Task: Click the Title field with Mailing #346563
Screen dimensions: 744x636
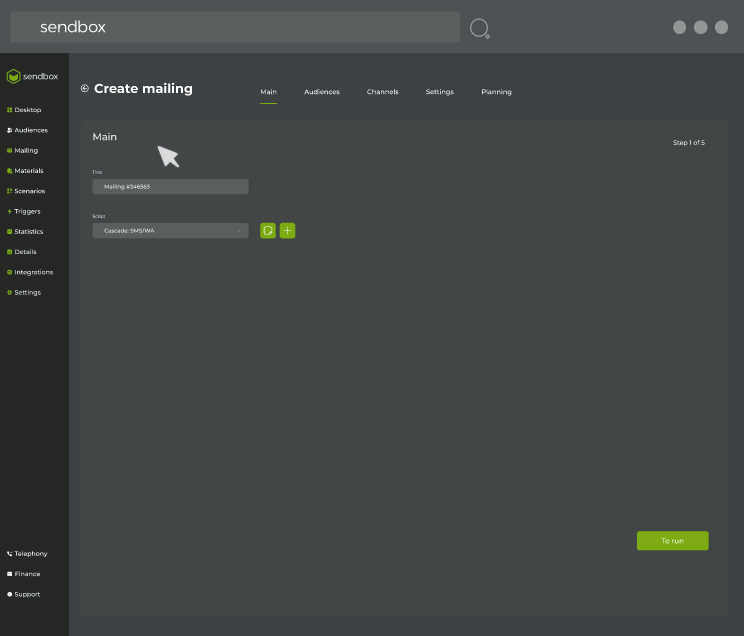Action: pos(170,187)
